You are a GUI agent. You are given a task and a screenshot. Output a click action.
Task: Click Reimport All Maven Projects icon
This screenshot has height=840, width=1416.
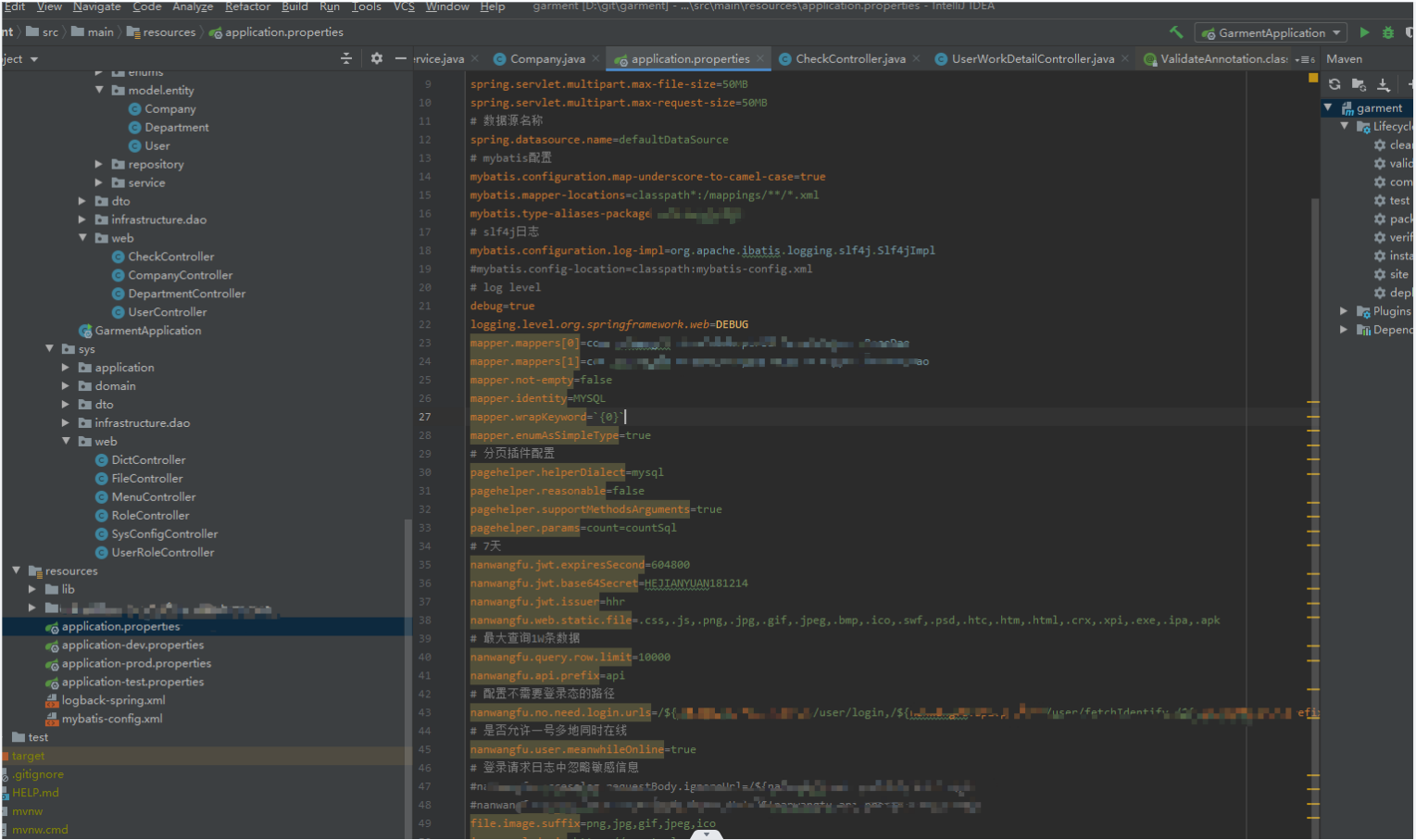click(x=1335, y=84)
